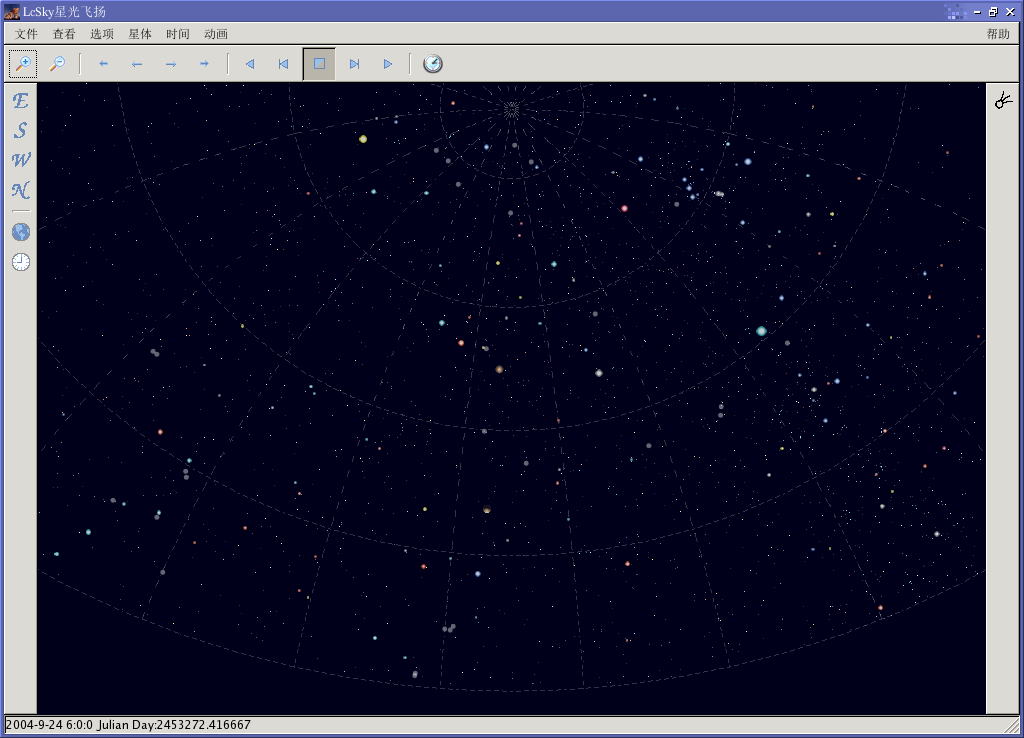The width and height of the screenshot is (1024, 738).
Task: Click the long thin left arrow
Action: (x=136, y=64)
